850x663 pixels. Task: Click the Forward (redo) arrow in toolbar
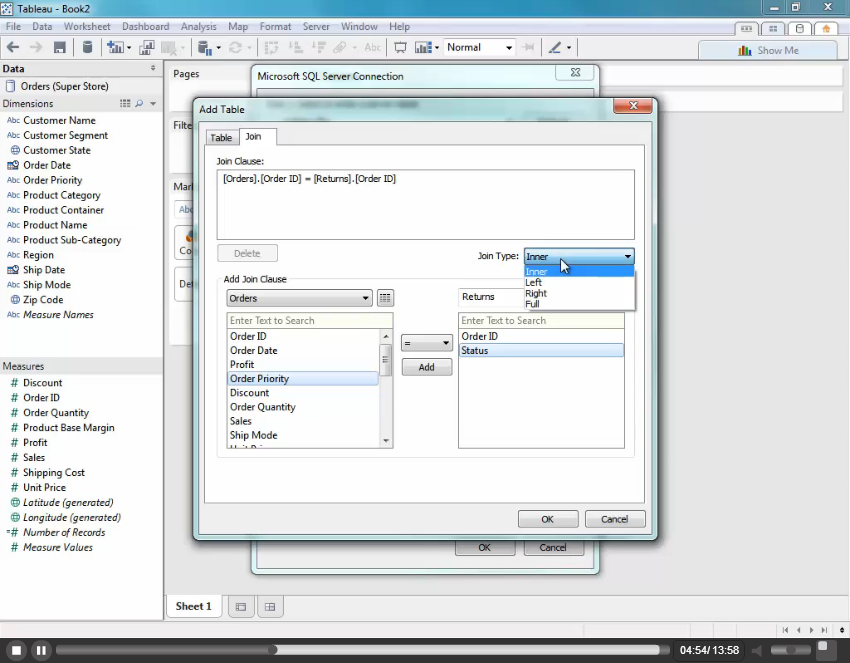tap(36, 48)
